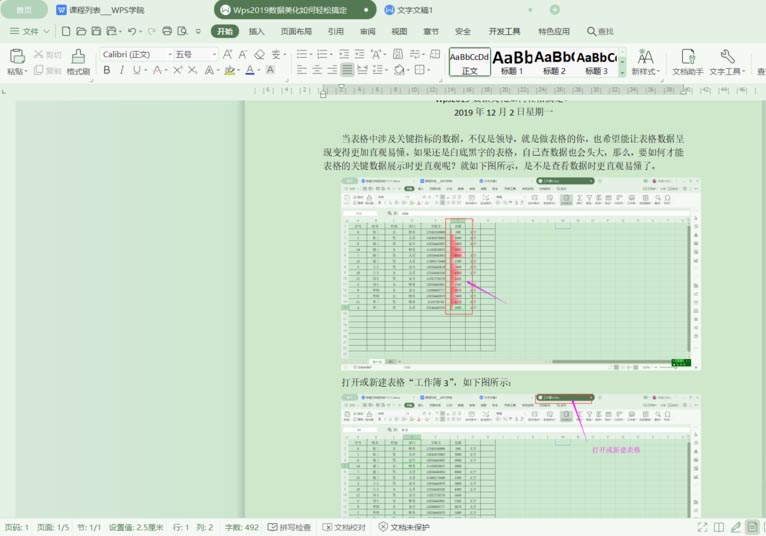
Task: Click the Open folder icon
Action: [81, 31]
